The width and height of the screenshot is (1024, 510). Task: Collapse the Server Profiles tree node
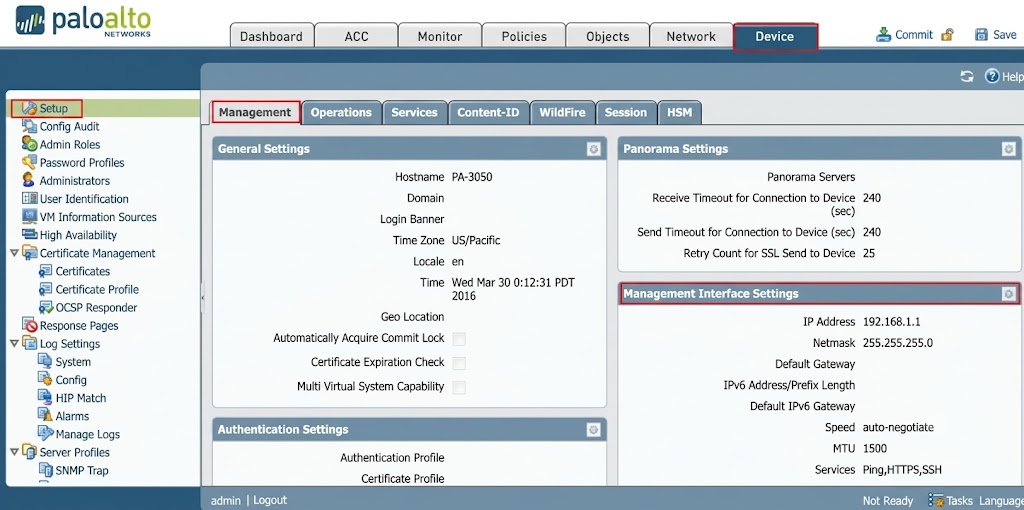[14, 451]
